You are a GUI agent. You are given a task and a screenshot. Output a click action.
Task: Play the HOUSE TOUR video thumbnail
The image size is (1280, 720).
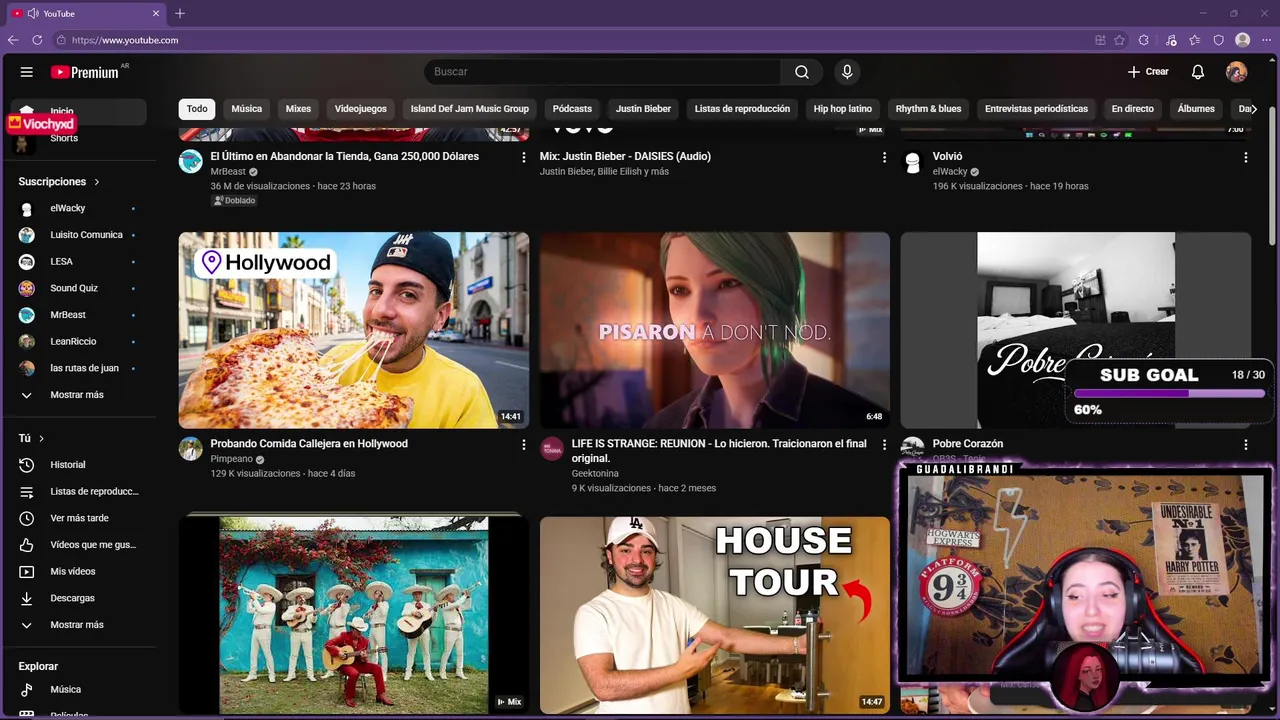(715, 615)
